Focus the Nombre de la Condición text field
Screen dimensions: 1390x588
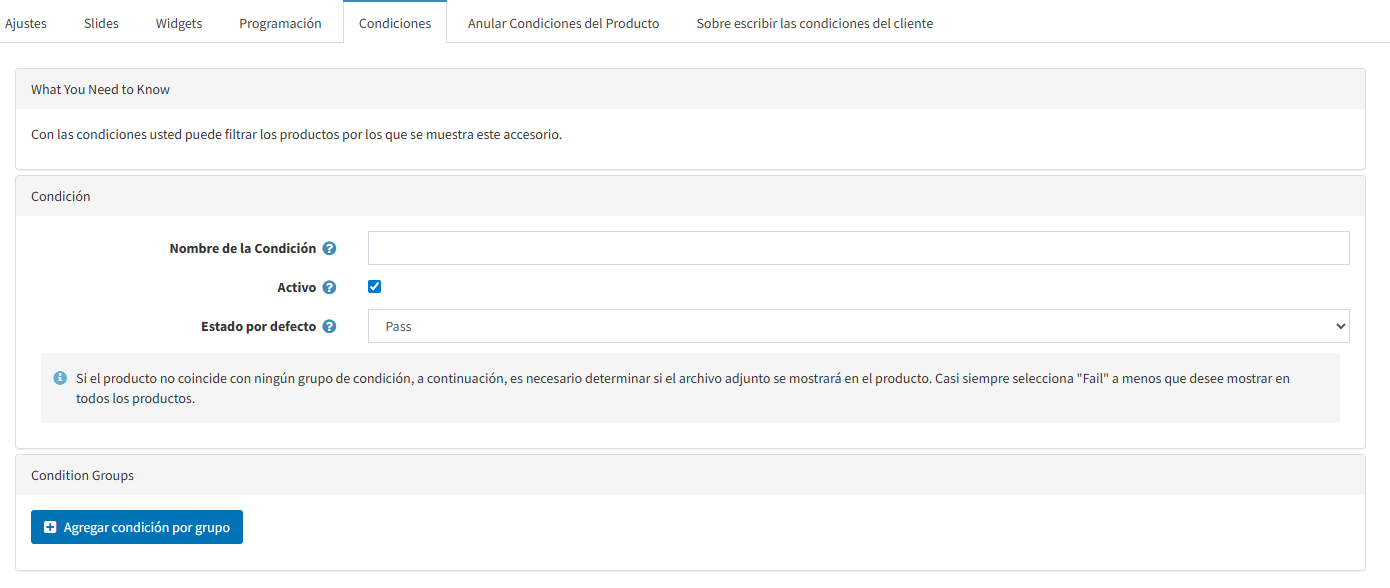858,248
